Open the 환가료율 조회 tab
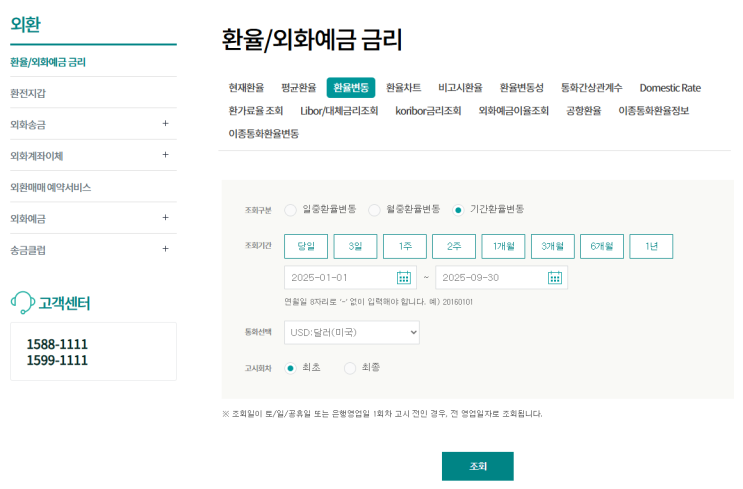743x489 pixels. [x=255, y=111]
